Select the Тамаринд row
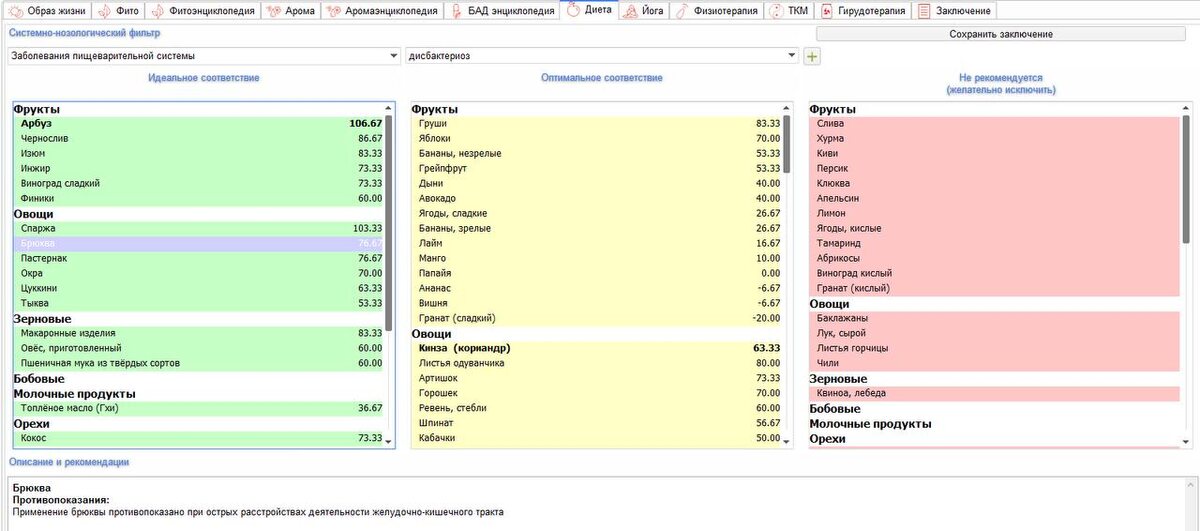Image resolution: width=1200 pixels, height=531 pixels. point(995,244)
